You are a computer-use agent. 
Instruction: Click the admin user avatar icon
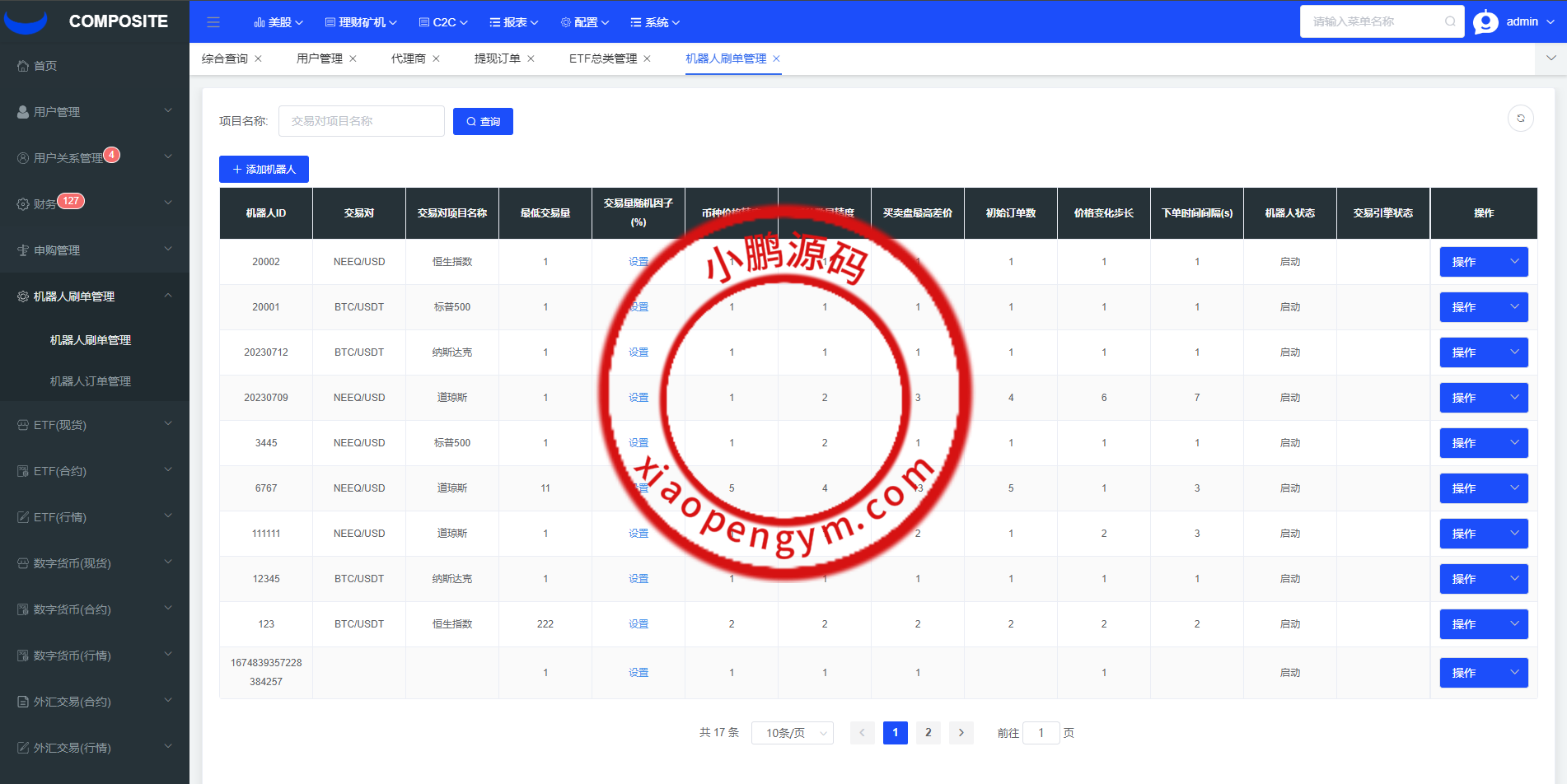(1485, 22)
